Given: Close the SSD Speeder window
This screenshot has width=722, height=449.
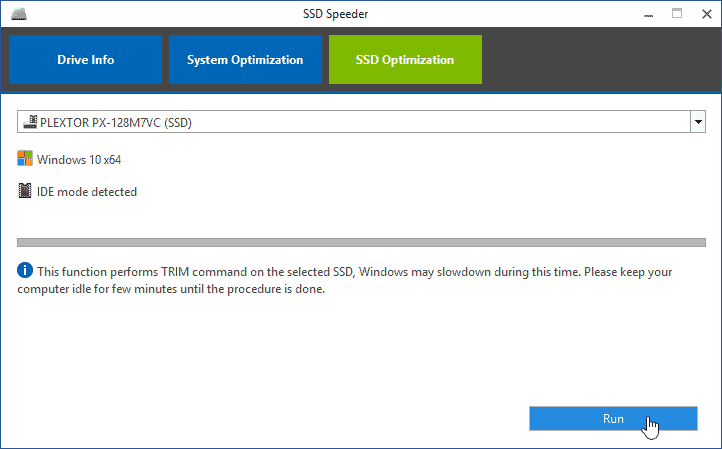Looking at the screenshot, I should pyautogui.click(x=707, y=14).
